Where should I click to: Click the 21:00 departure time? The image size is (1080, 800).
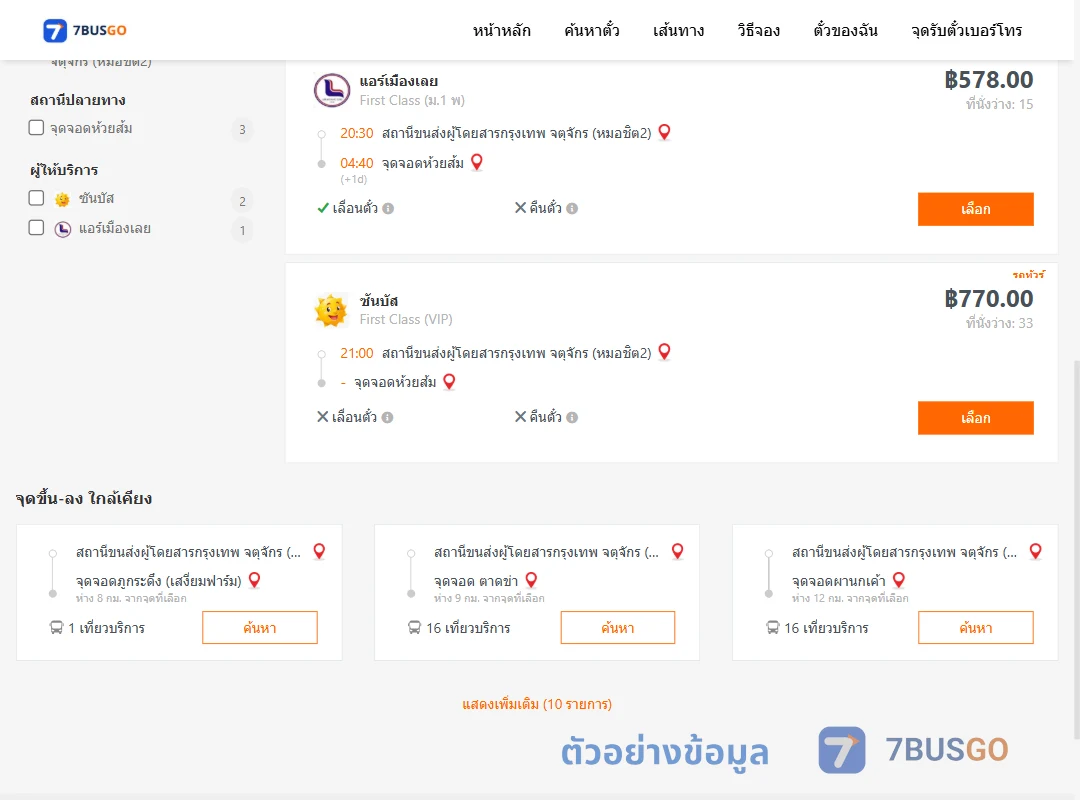pos(356,353)
